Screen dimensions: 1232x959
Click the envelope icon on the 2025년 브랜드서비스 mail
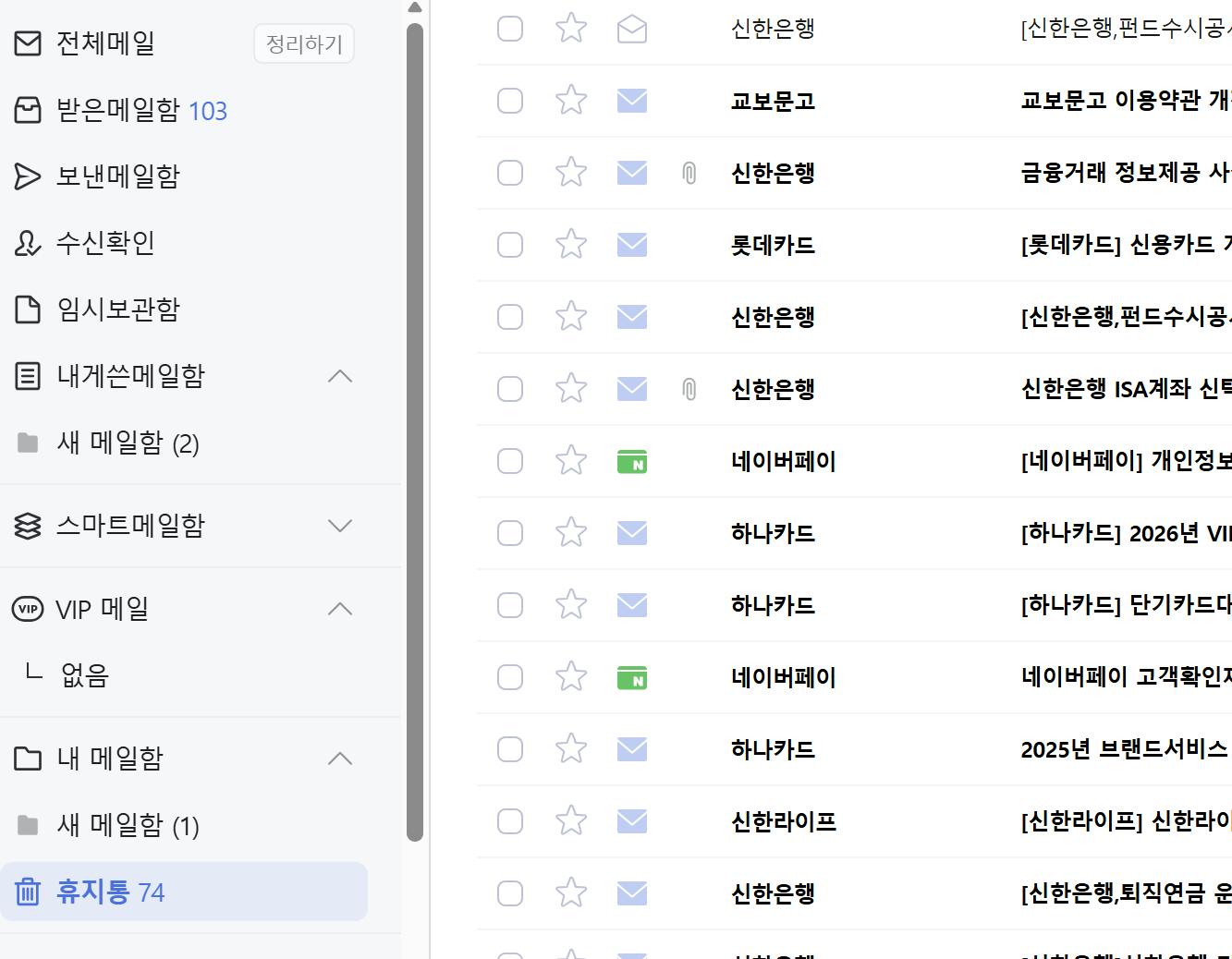632,749
